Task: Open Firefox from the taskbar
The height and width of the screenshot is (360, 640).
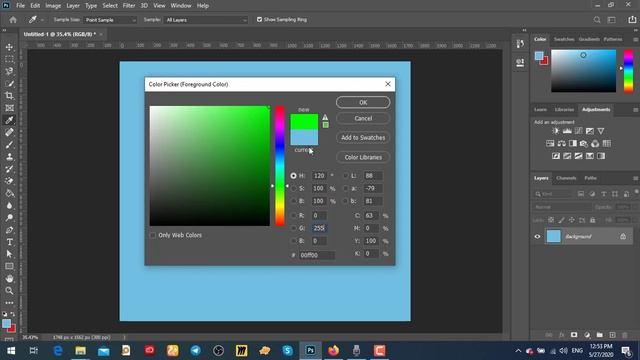Action: pyautogui.click(x=333, y=350)
